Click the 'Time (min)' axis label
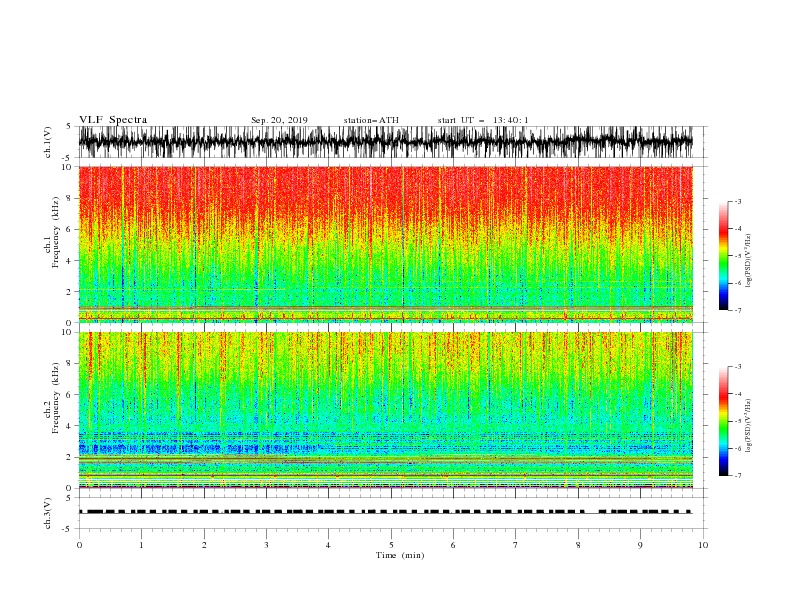Screen dimensions: 792x612 [x=400, y=555]
